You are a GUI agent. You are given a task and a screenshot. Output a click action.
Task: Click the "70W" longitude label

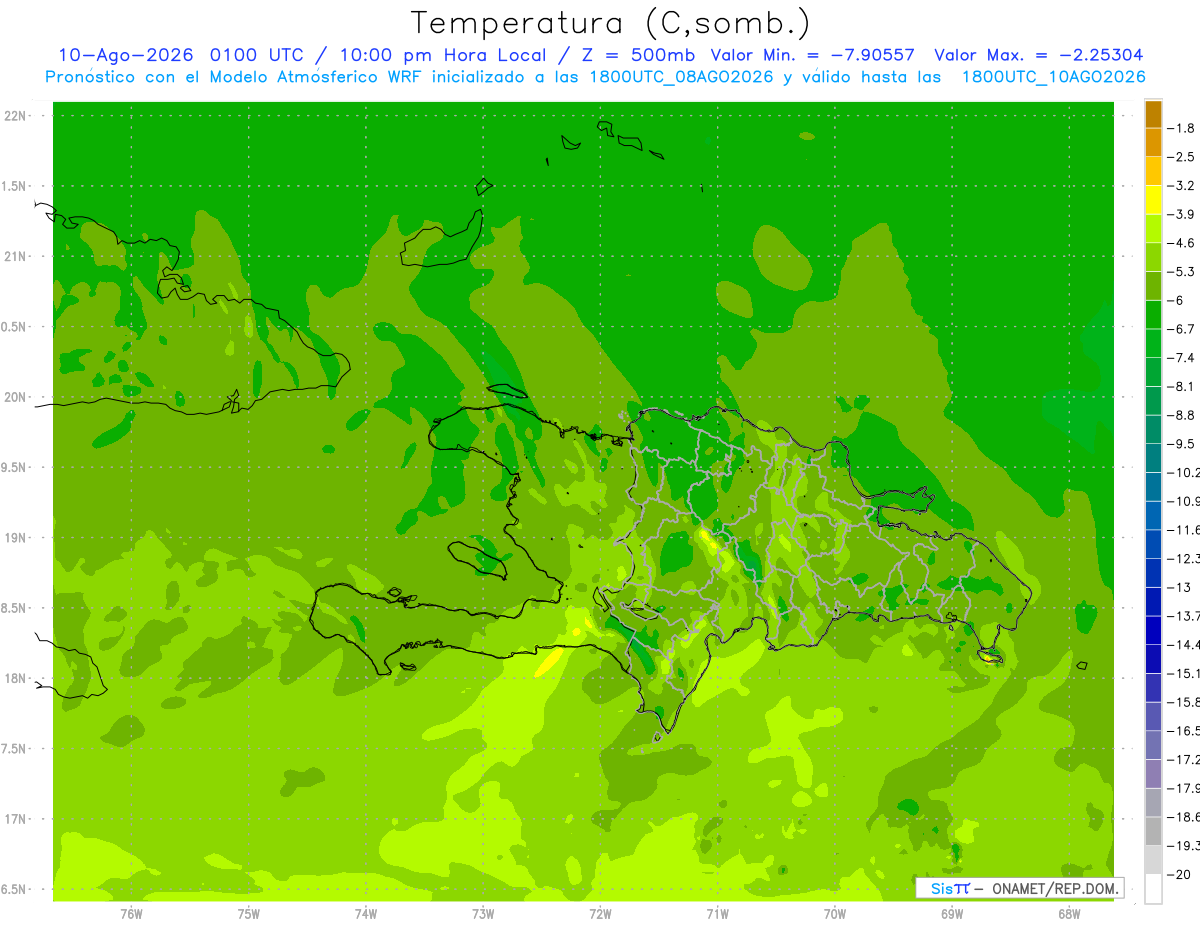(x=835, y=913)
